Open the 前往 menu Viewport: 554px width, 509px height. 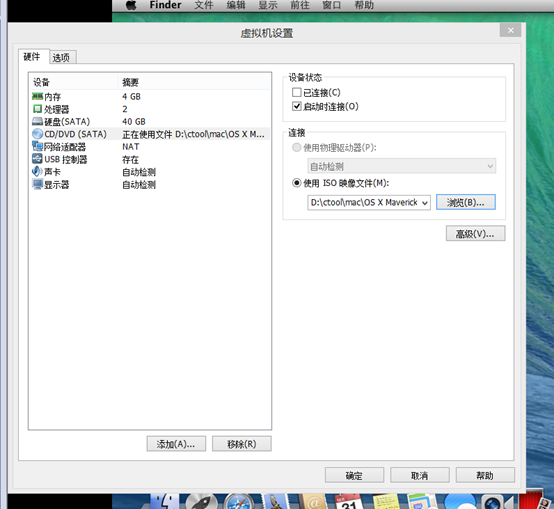300,5
